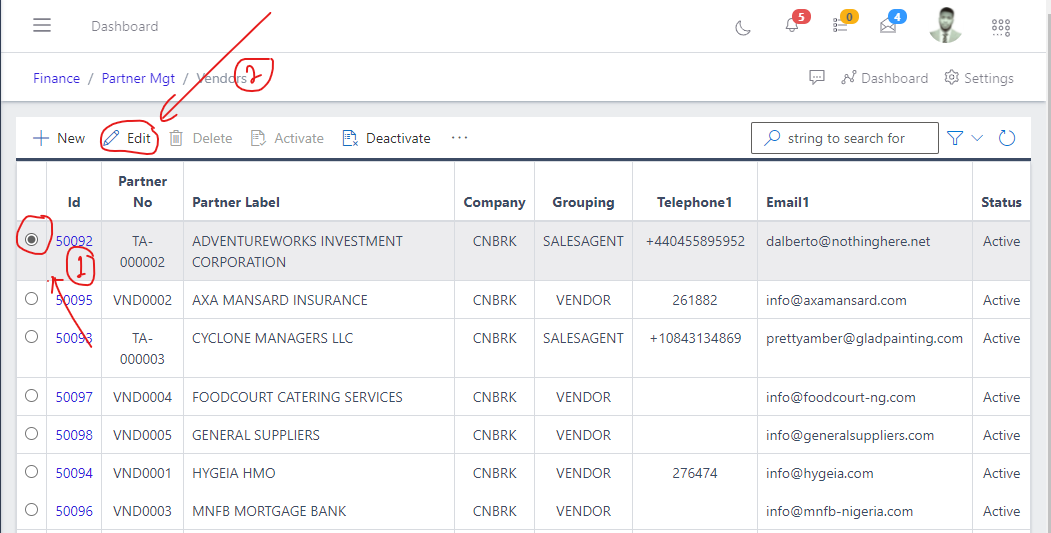
Task: Click the Edit toolbar button
Action: (127, 138)
